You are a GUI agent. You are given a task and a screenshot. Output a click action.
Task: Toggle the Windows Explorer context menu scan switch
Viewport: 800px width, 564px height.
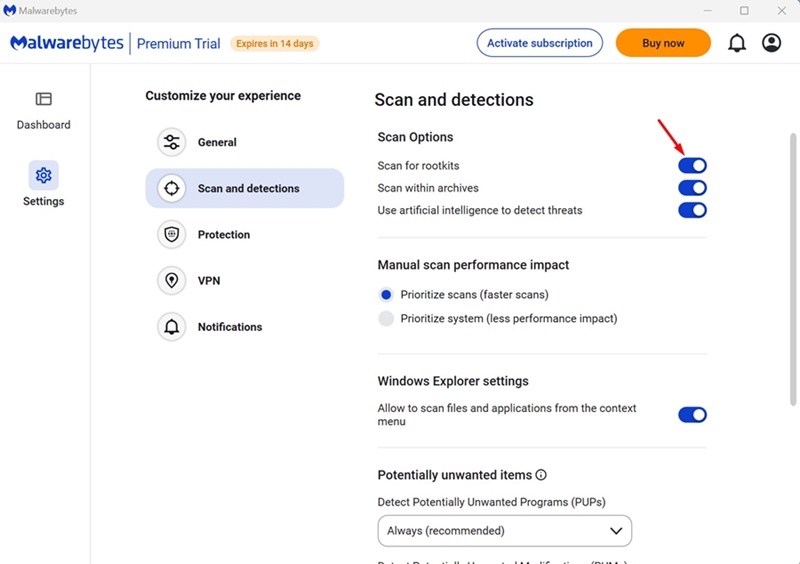point(692,415)
